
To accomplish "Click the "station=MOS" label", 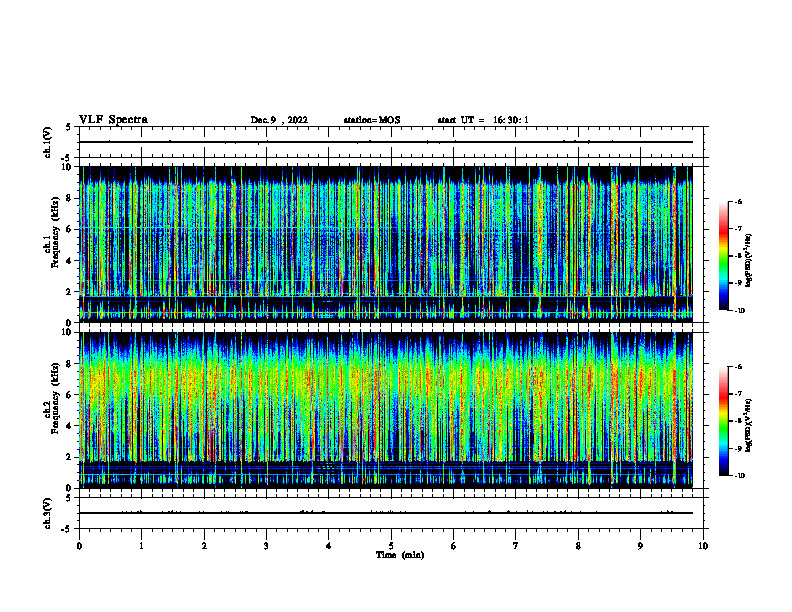I will click(372, 120).
